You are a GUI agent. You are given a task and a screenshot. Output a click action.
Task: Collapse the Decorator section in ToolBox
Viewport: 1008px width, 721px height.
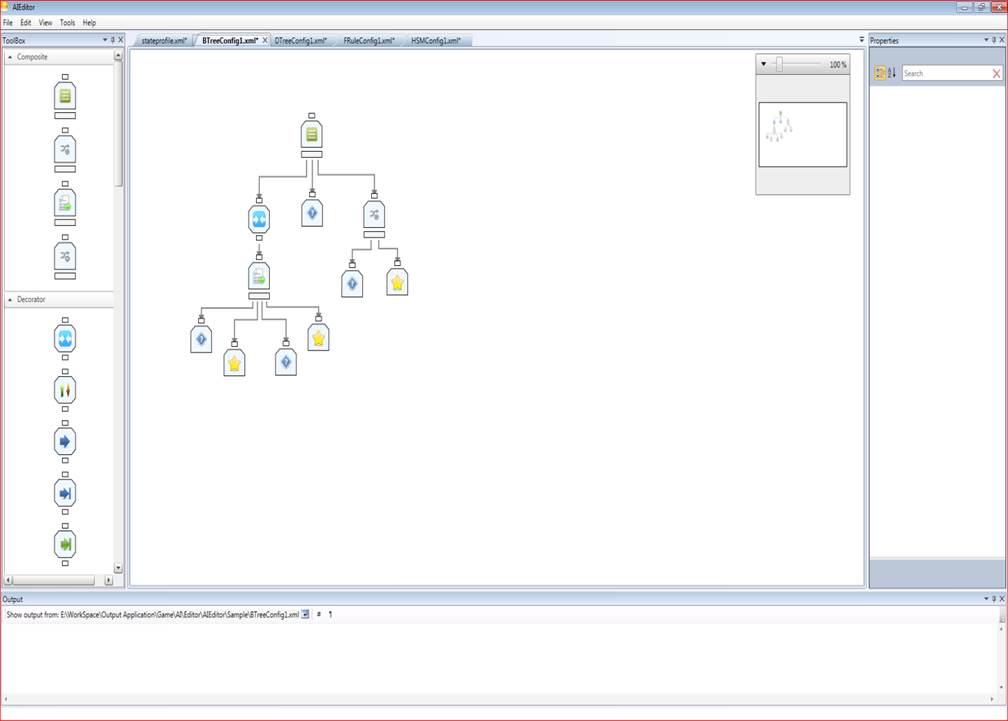tap(10, 299)
